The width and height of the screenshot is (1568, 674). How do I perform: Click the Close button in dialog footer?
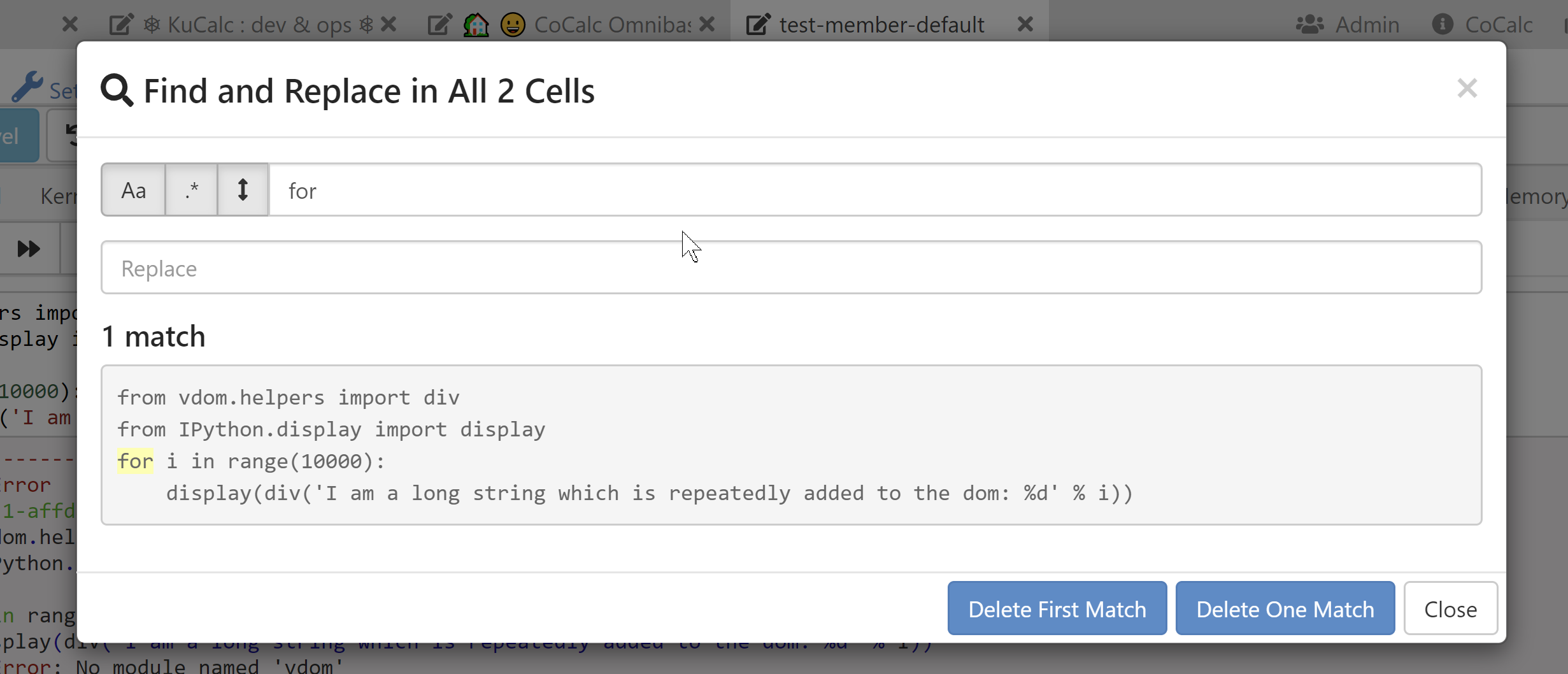click(x=1451, y=608)
